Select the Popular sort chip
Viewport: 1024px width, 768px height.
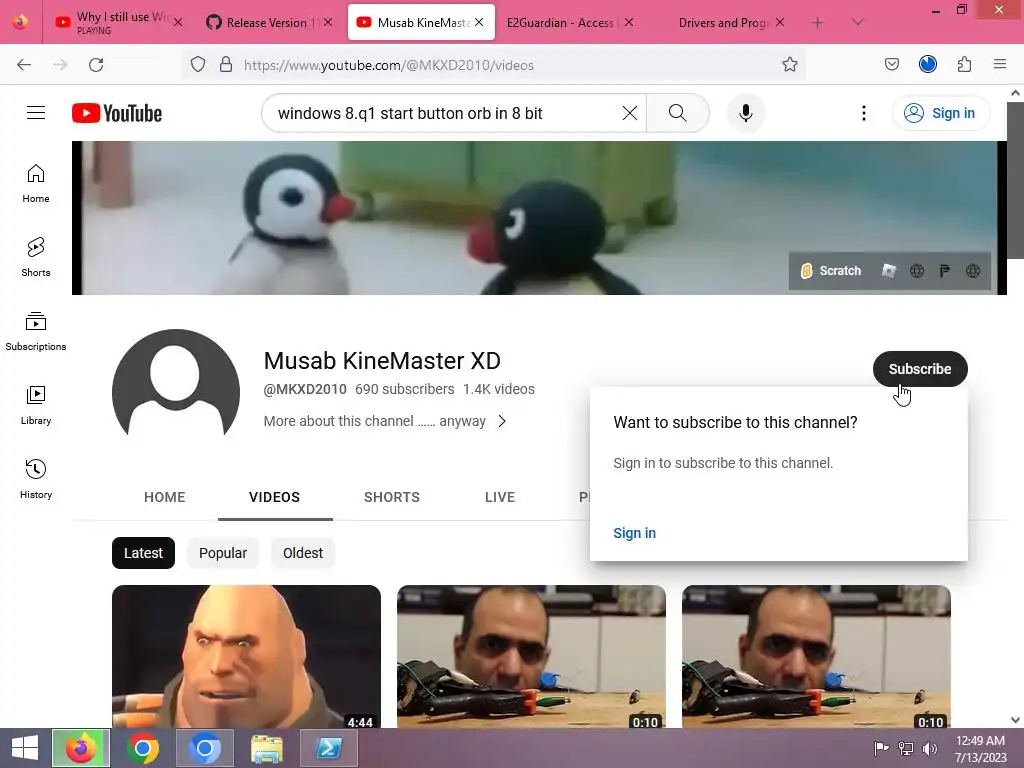(x=223, y=553)
